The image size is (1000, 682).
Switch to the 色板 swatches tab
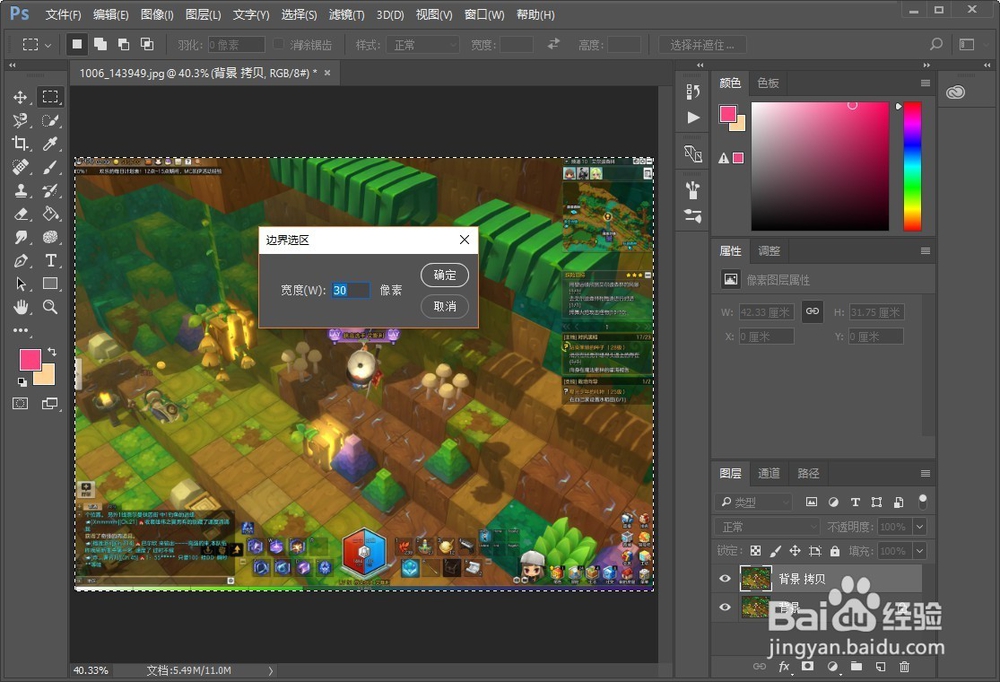[x=768, y=83]
